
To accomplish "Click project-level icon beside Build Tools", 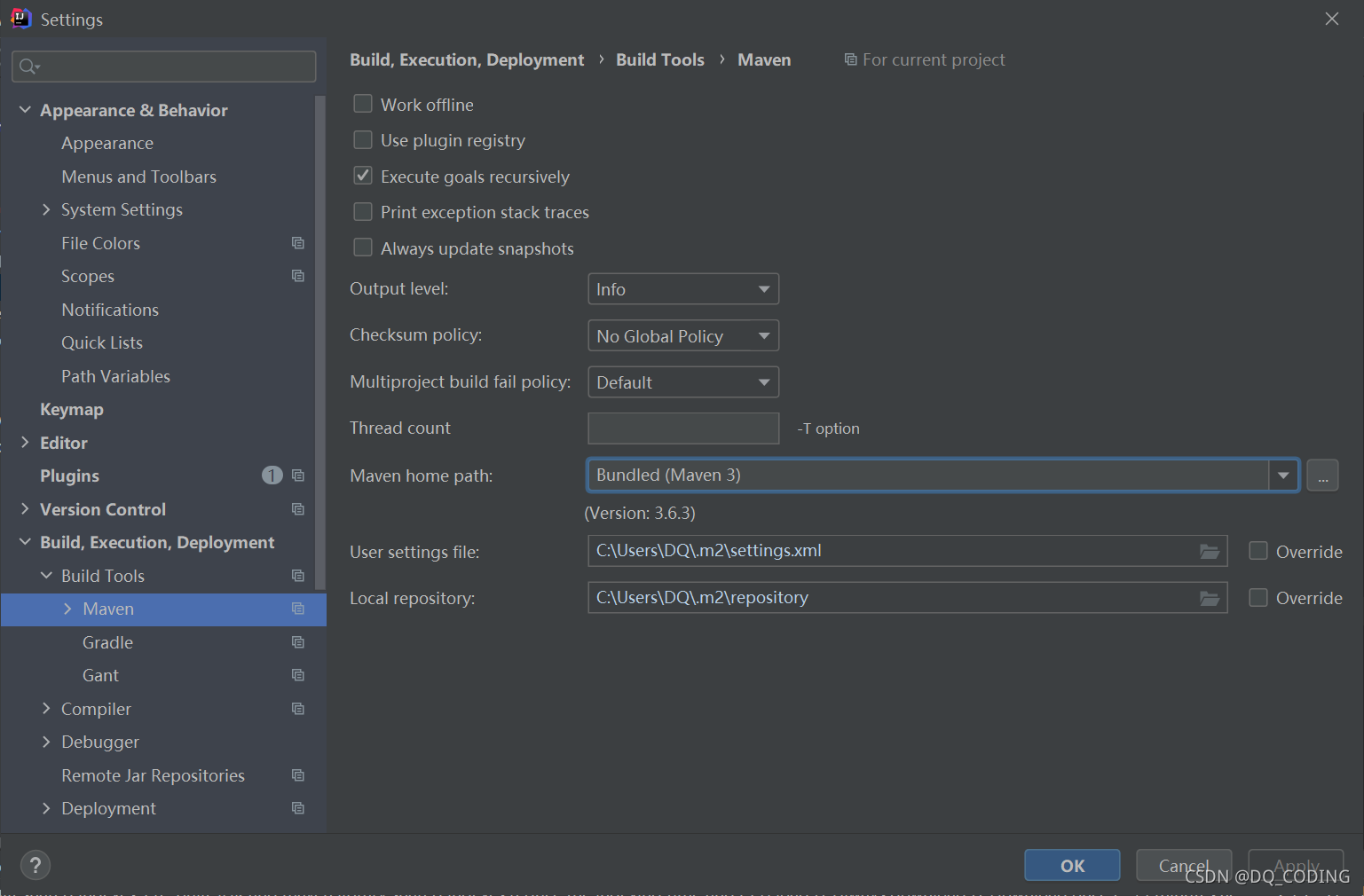I will pyautogui.click(x=298, y=576).
